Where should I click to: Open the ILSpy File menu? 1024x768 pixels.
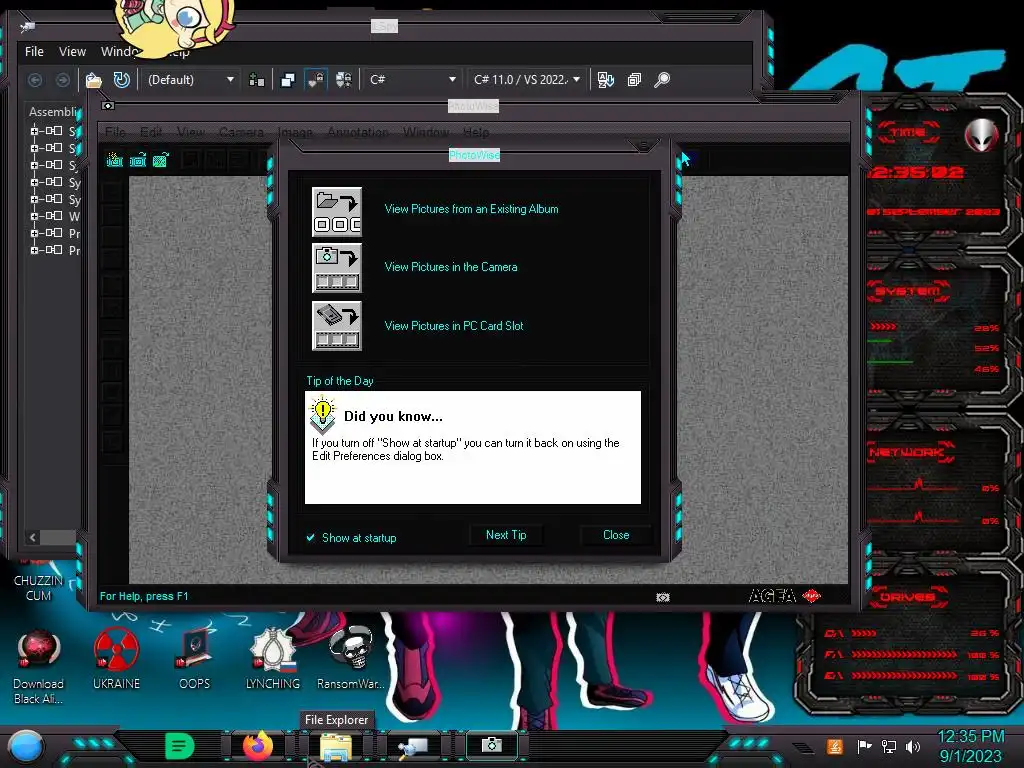(x=34, y=52)
